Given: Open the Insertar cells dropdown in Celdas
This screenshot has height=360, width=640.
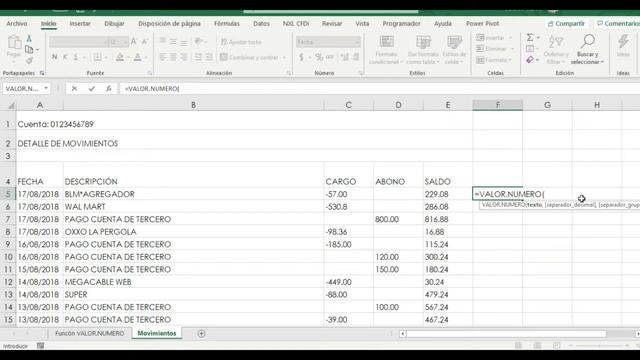Looking at the screenshot, I should (x=510, y=38).
